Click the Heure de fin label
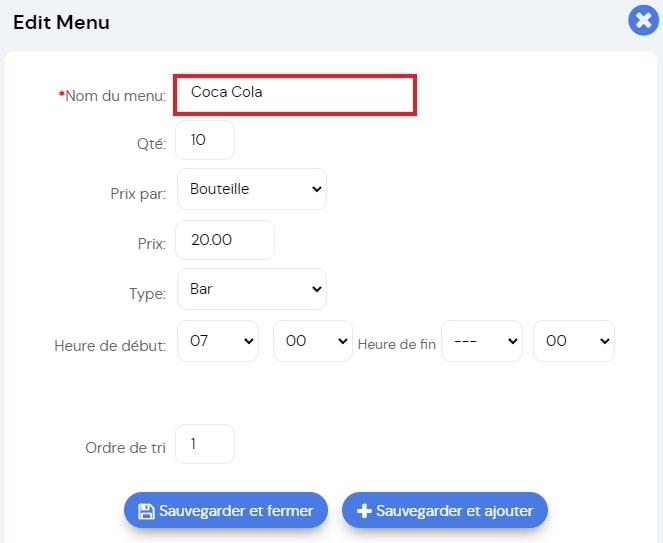This screenshot has height=543, width=663. coord(397,344)
